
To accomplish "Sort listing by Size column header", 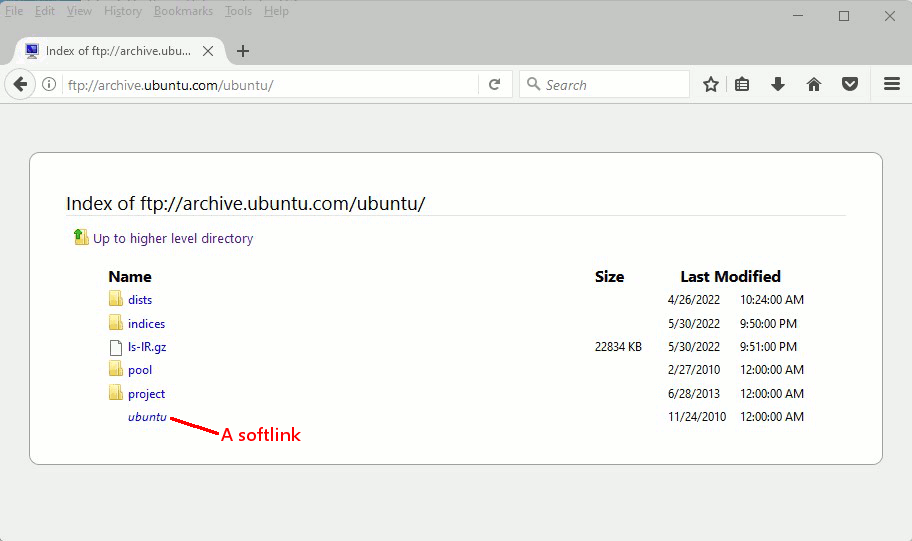I will [609, 276].
